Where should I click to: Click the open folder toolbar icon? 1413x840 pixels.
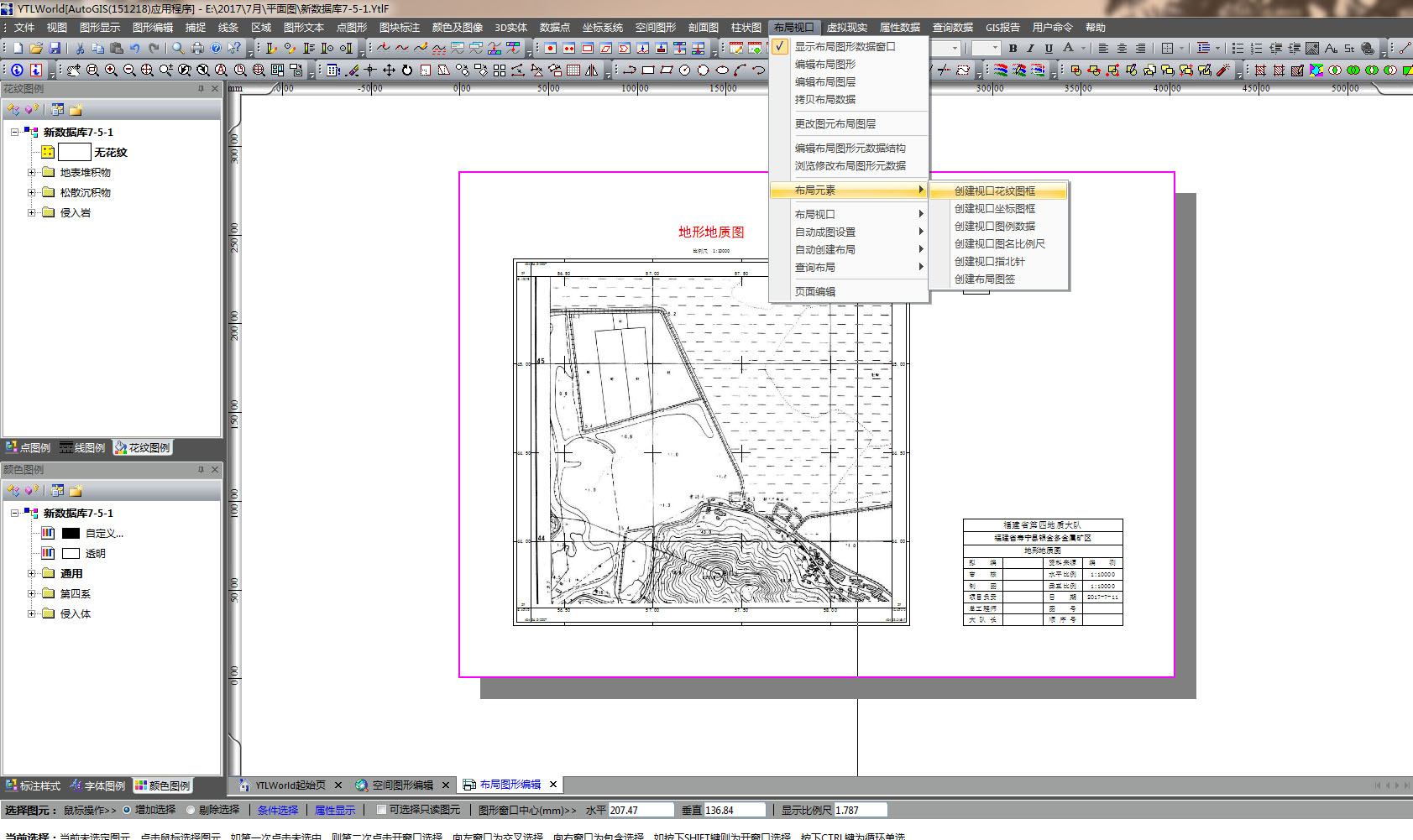(36, 49)
